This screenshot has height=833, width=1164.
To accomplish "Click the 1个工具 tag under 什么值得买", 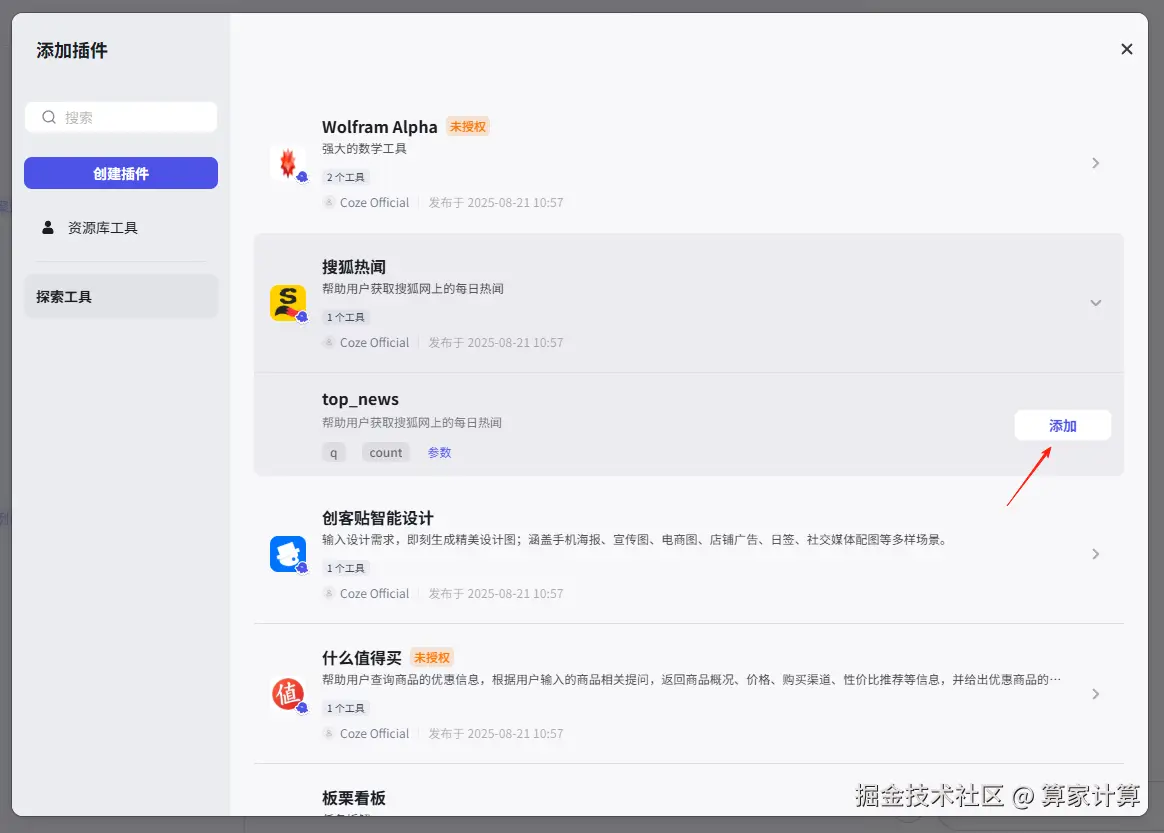I will [x=346, y=708].
